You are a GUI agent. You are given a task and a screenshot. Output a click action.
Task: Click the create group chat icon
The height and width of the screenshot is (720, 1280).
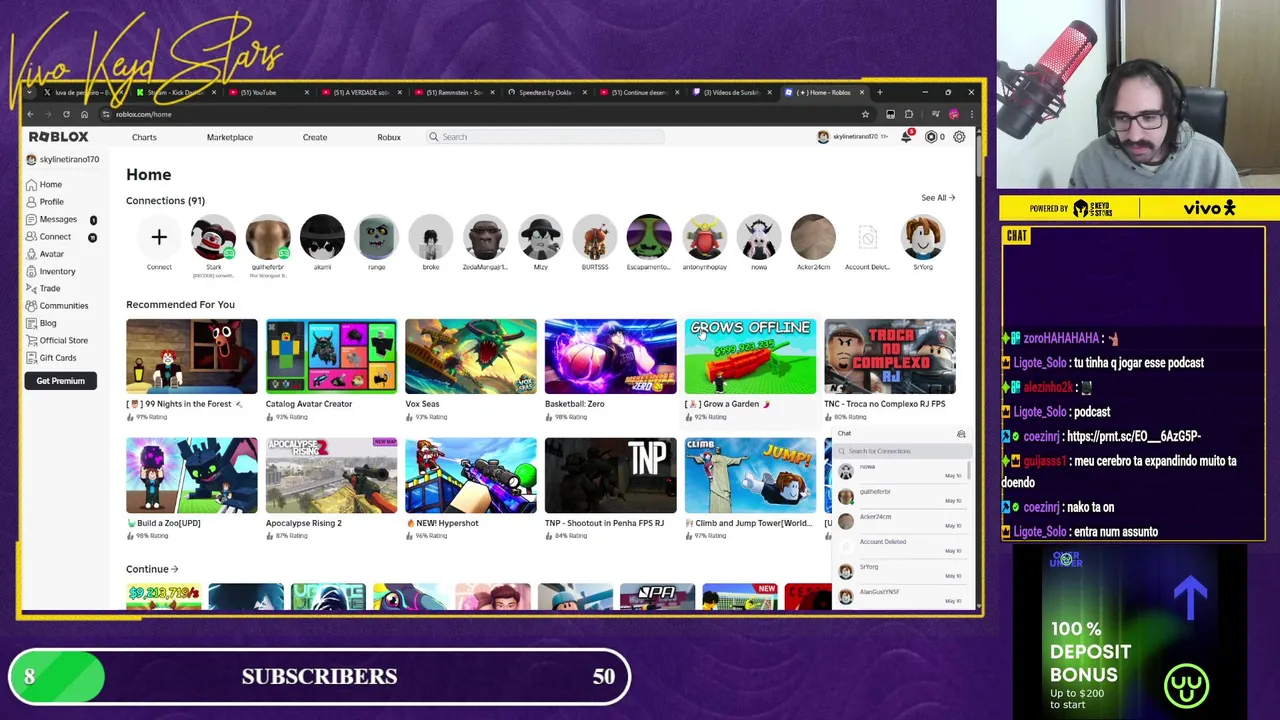point(961,434)
